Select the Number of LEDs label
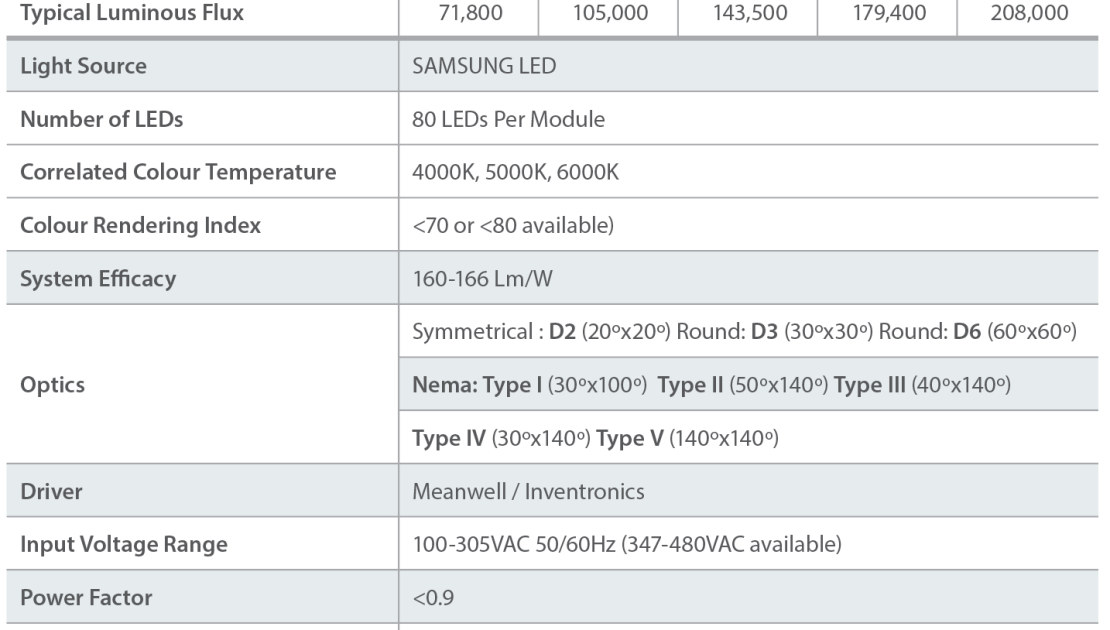The height and width of the screenshot is (630, 1110). coord(101,119)
